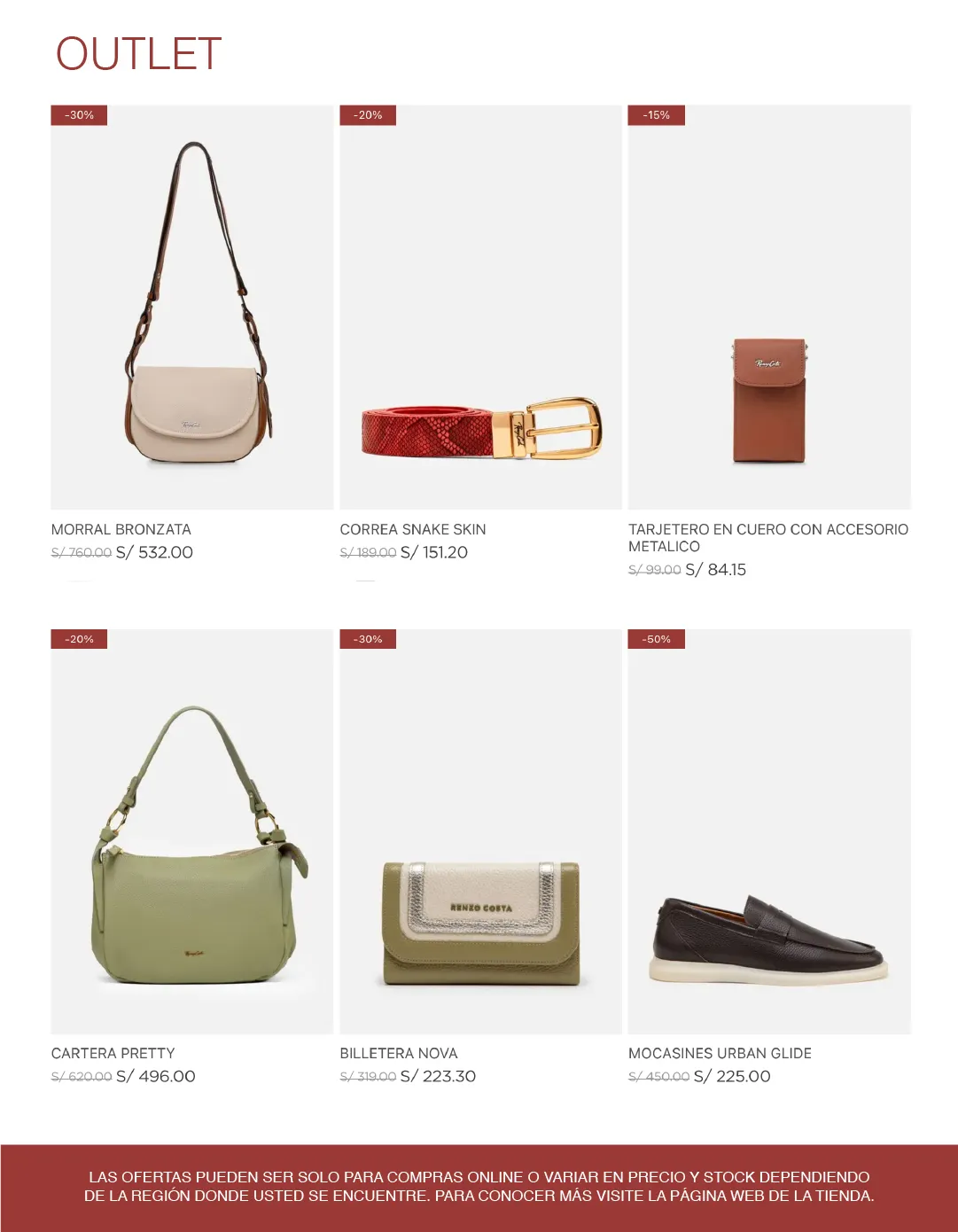Open the MORRAL BRONZATA product title
The width and height of the screenshot is (958, 1232).
tap(121, 529)
